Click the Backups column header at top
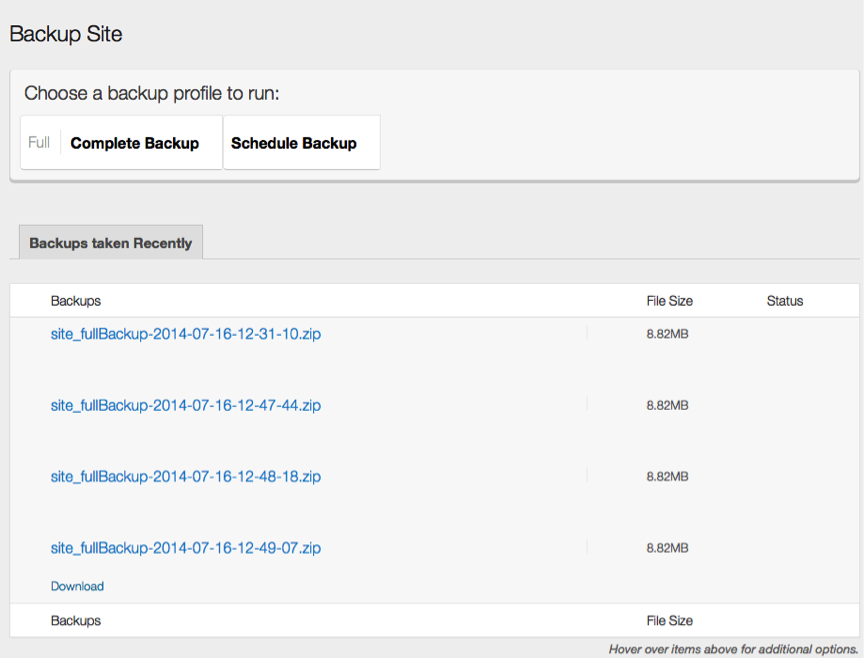864x659 pixels. [x=76, y=301]
